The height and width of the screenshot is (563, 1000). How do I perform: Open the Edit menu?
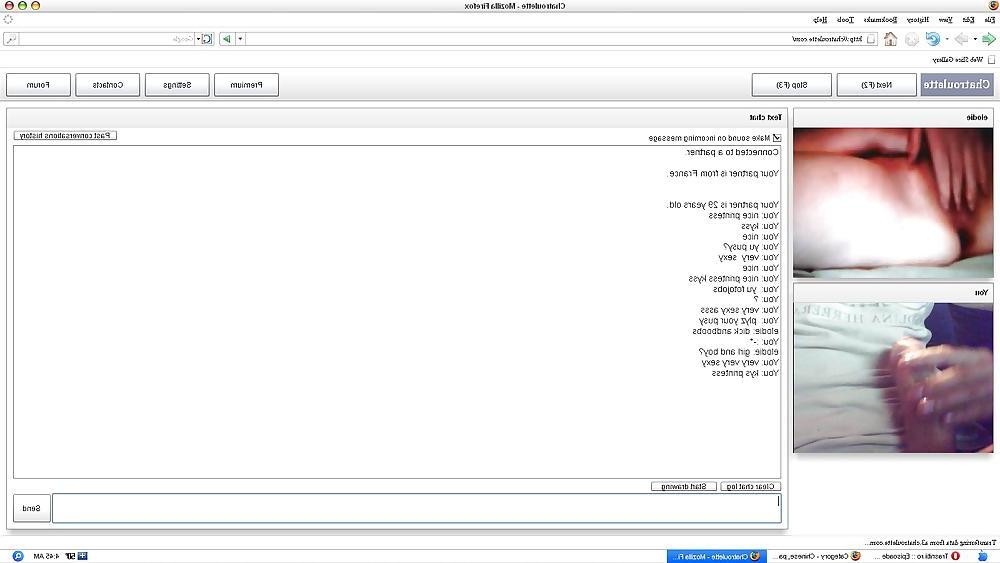(968, 20)
